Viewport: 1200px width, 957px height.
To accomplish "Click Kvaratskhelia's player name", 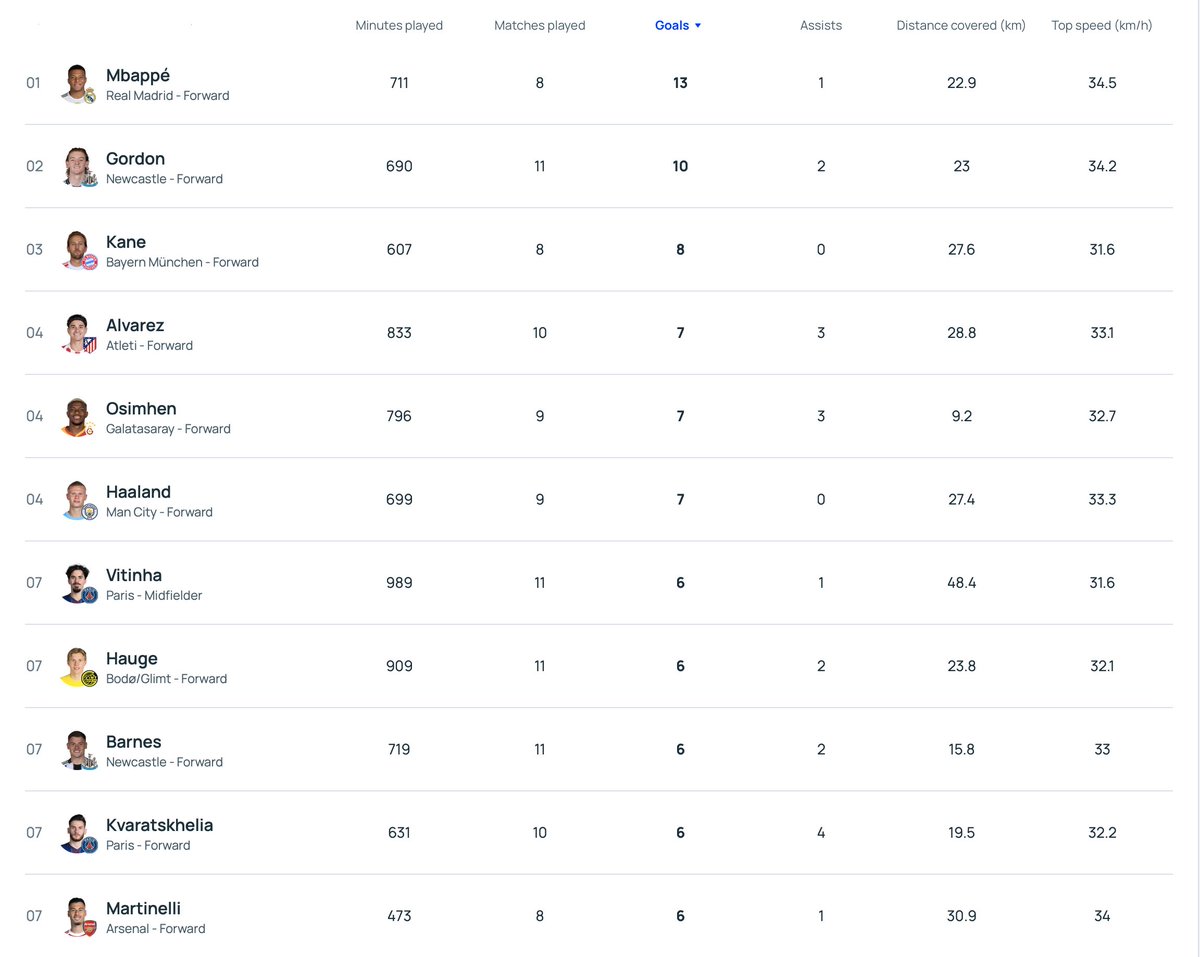I will (x=159, y=825).
